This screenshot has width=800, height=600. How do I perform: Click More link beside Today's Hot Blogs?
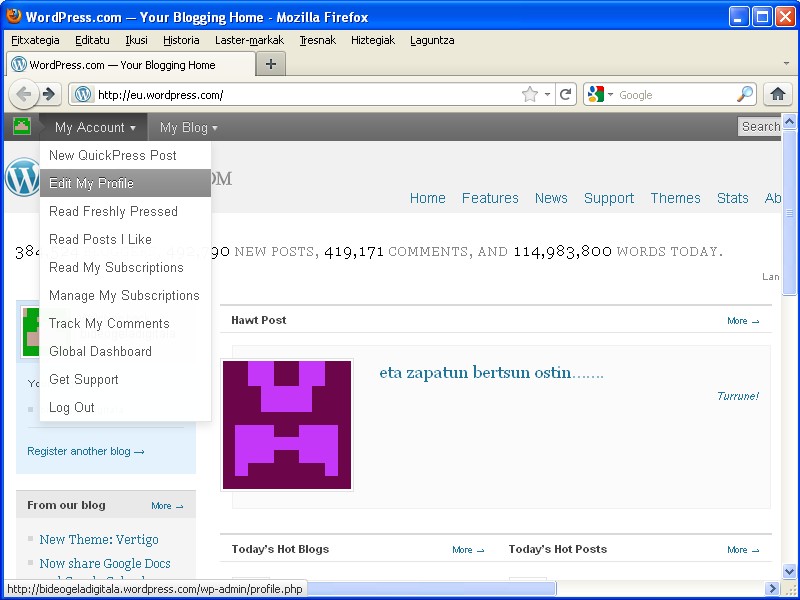468,549
